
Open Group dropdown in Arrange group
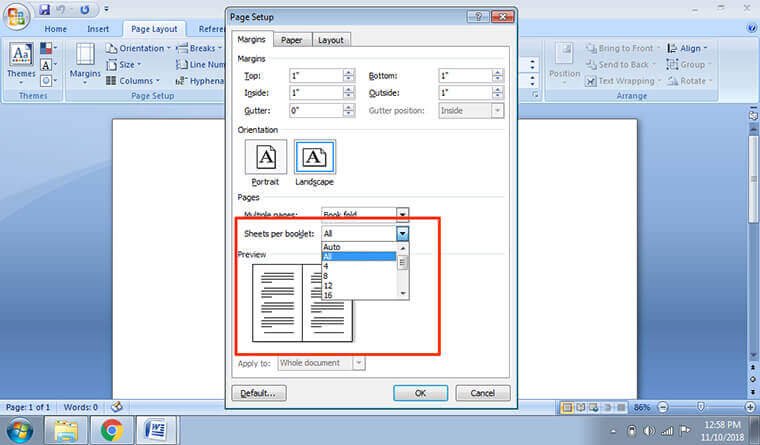688,64
